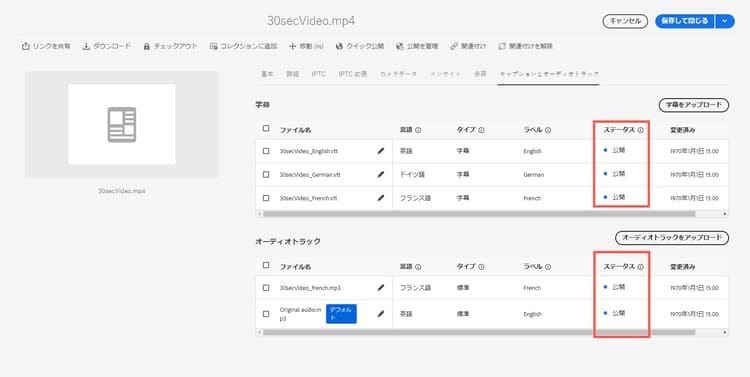Click the download (ダウンロード) icon in toolbar

coord(86,46)
